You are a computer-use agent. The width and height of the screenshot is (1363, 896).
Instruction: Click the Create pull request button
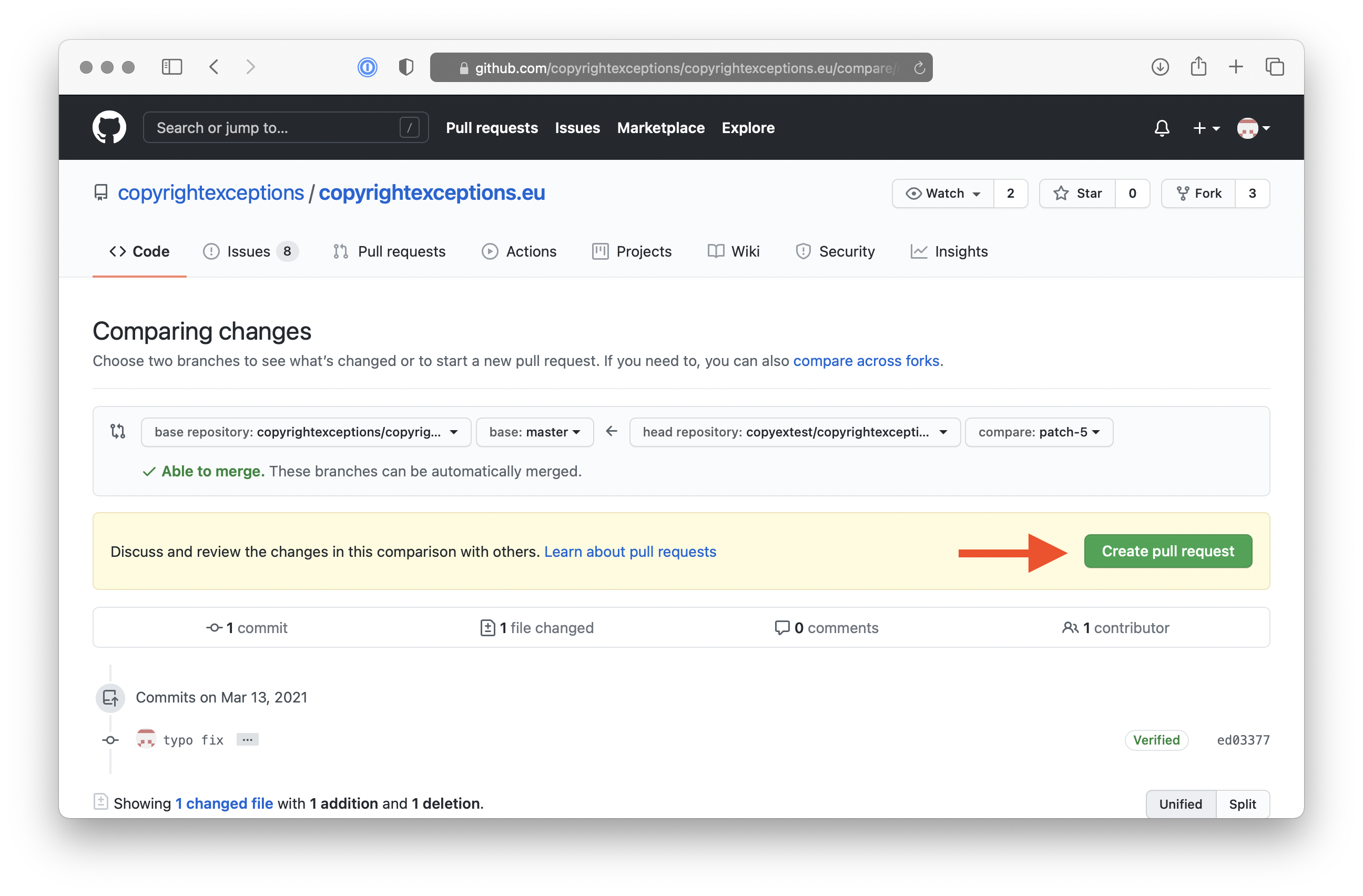[1167, 550]
